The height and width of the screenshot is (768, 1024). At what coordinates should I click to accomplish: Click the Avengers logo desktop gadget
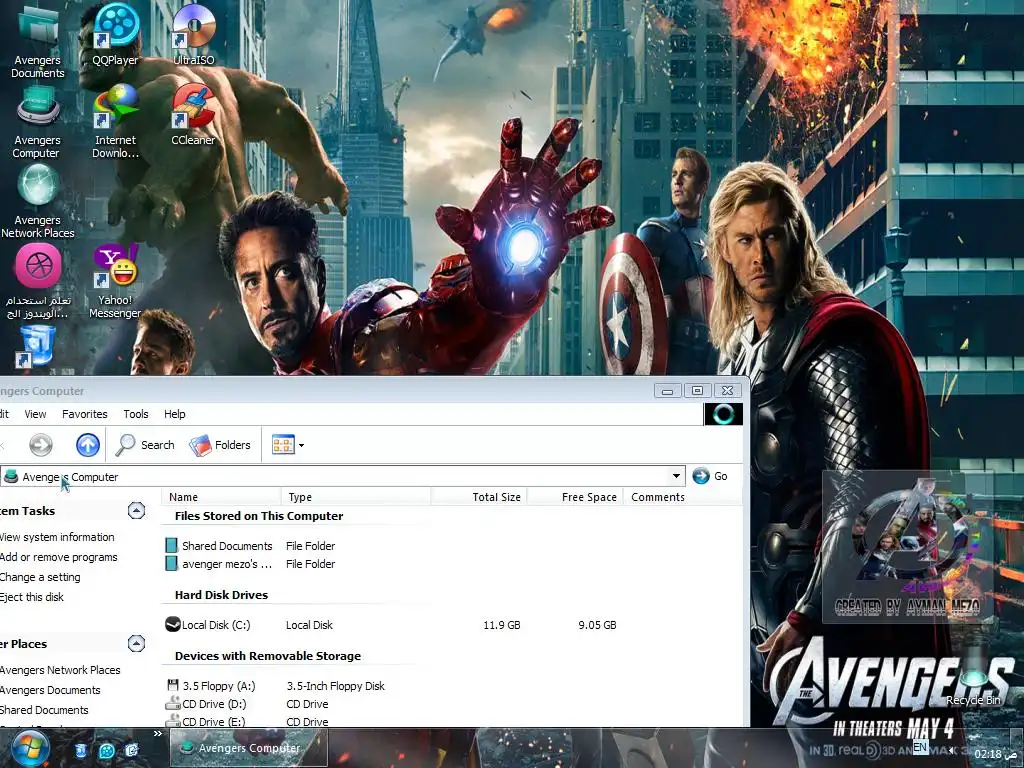tap(908, 547)
